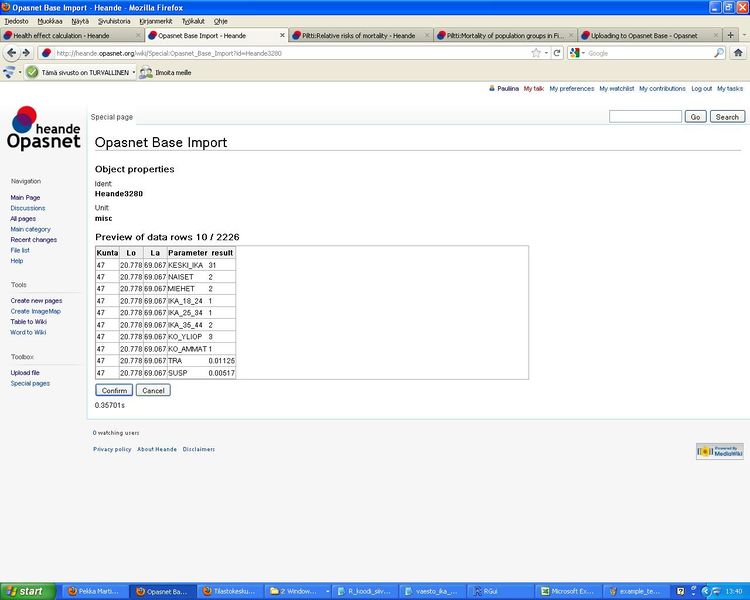Switch to Mortality of population groups tab
This screenshot has height=600, width=750.
point(506,35)
